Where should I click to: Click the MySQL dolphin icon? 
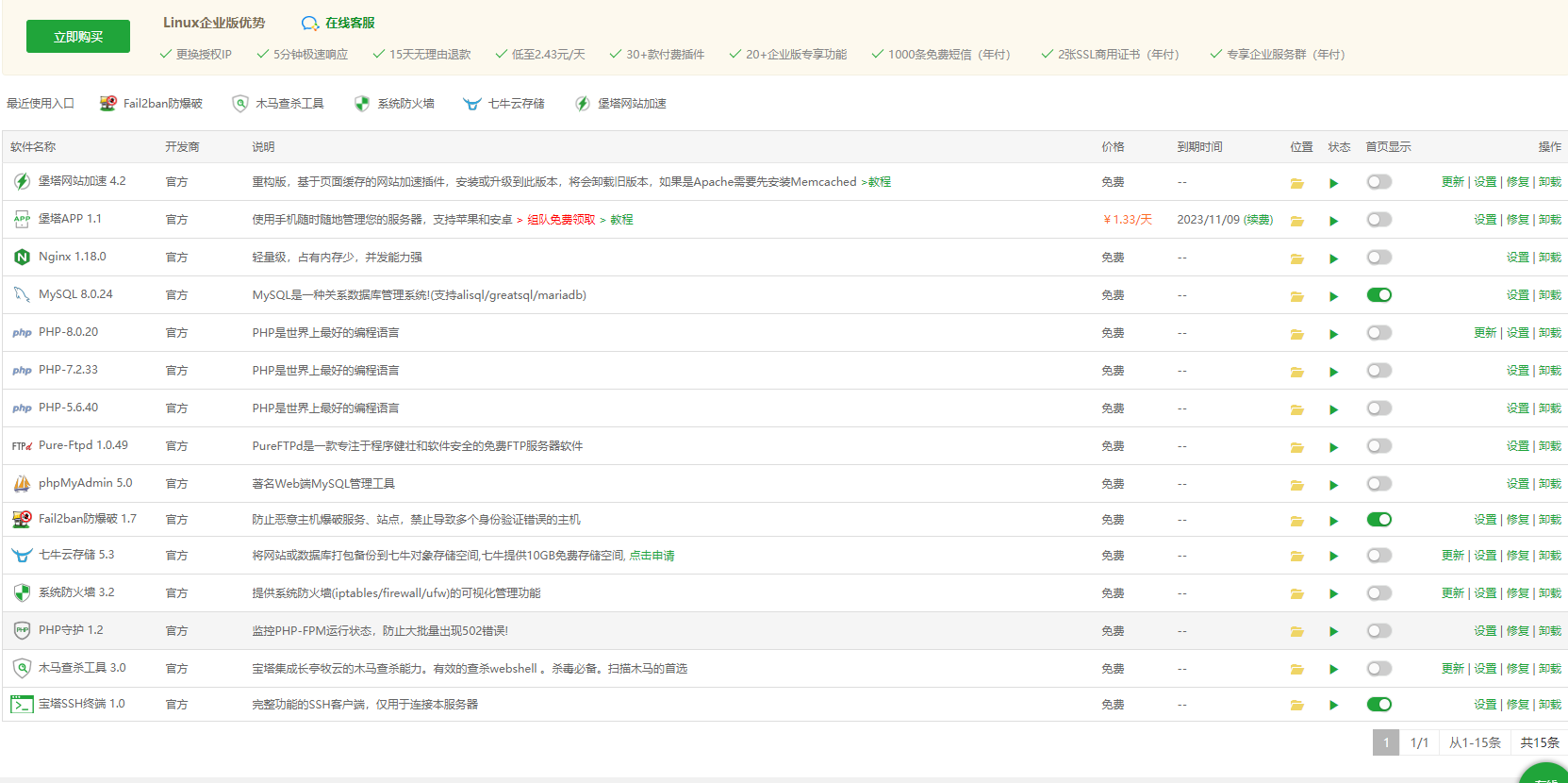pos(22,294)
